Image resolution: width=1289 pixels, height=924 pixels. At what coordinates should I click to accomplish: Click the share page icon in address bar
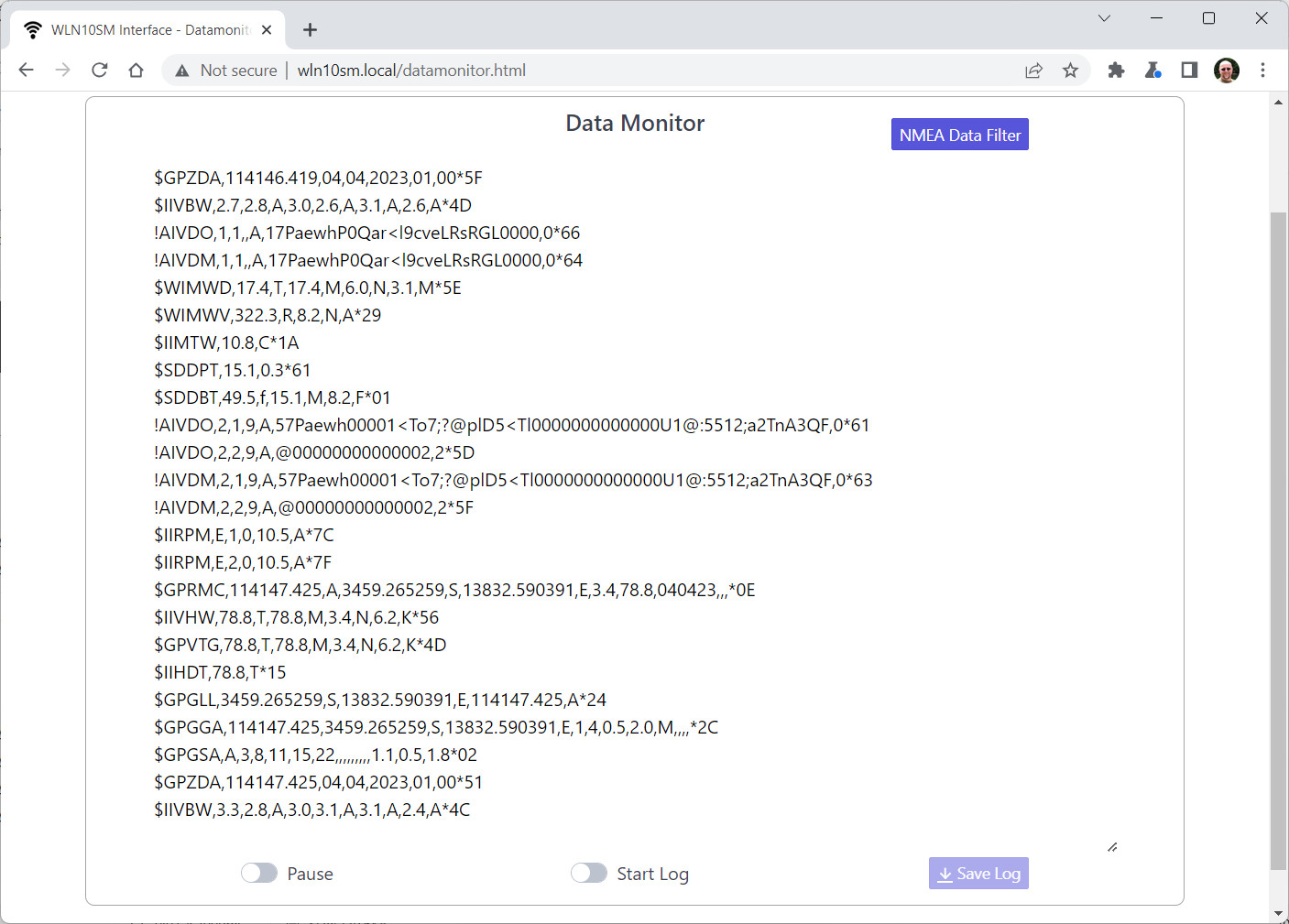coord(1033,71)
